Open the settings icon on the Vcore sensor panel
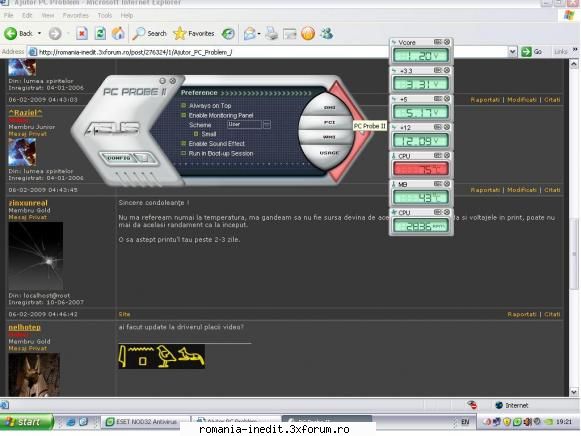Viewport: 581px width, 436px height. tap(438, 42)
